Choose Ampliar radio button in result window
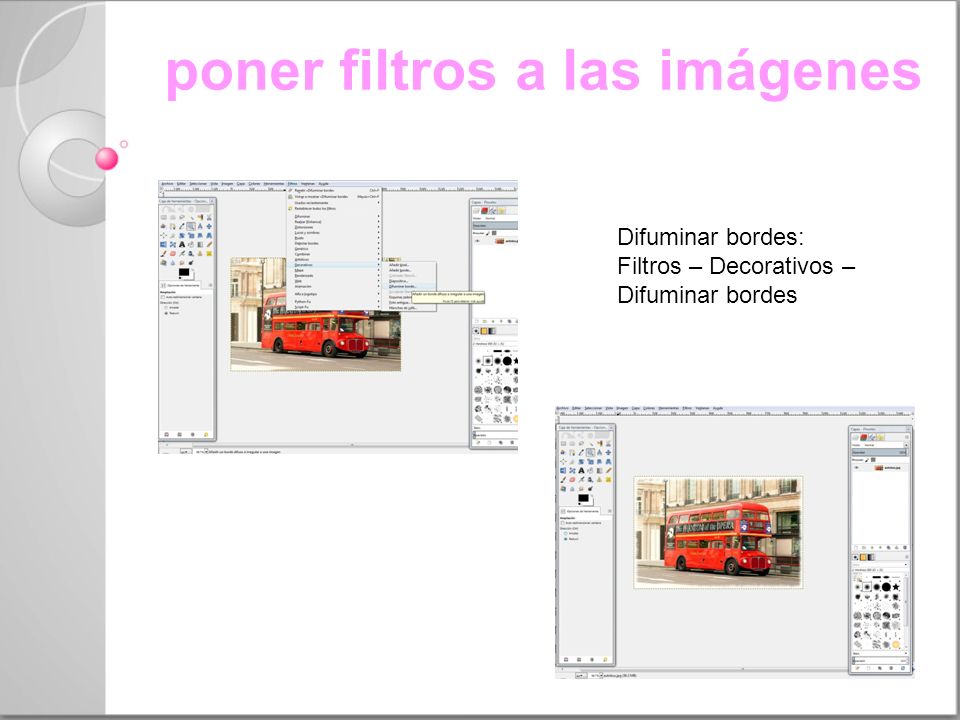 pyautogui.click(x=566, y=533)
